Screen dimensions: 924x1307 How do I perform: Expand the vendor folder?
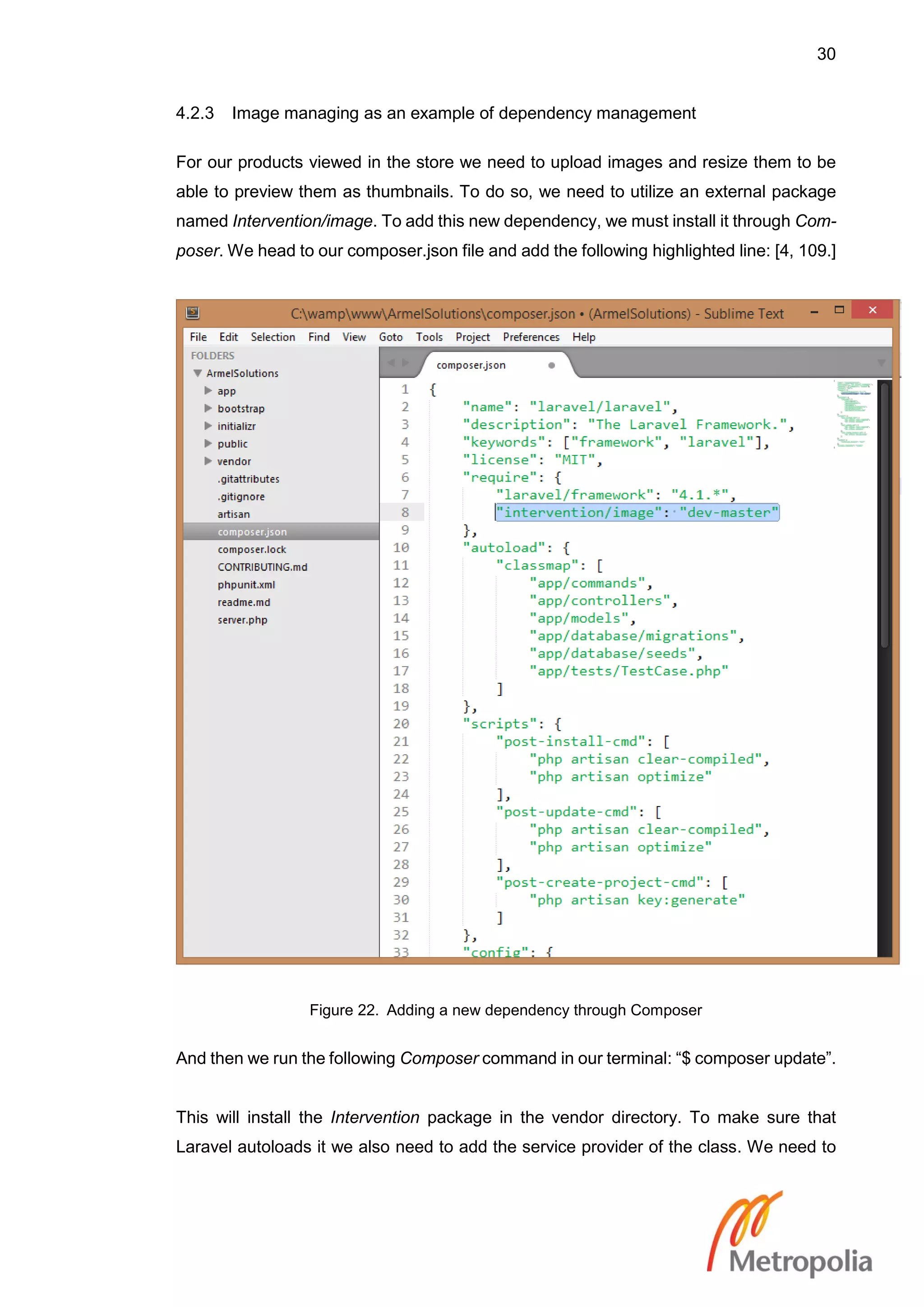pos(208,461)
